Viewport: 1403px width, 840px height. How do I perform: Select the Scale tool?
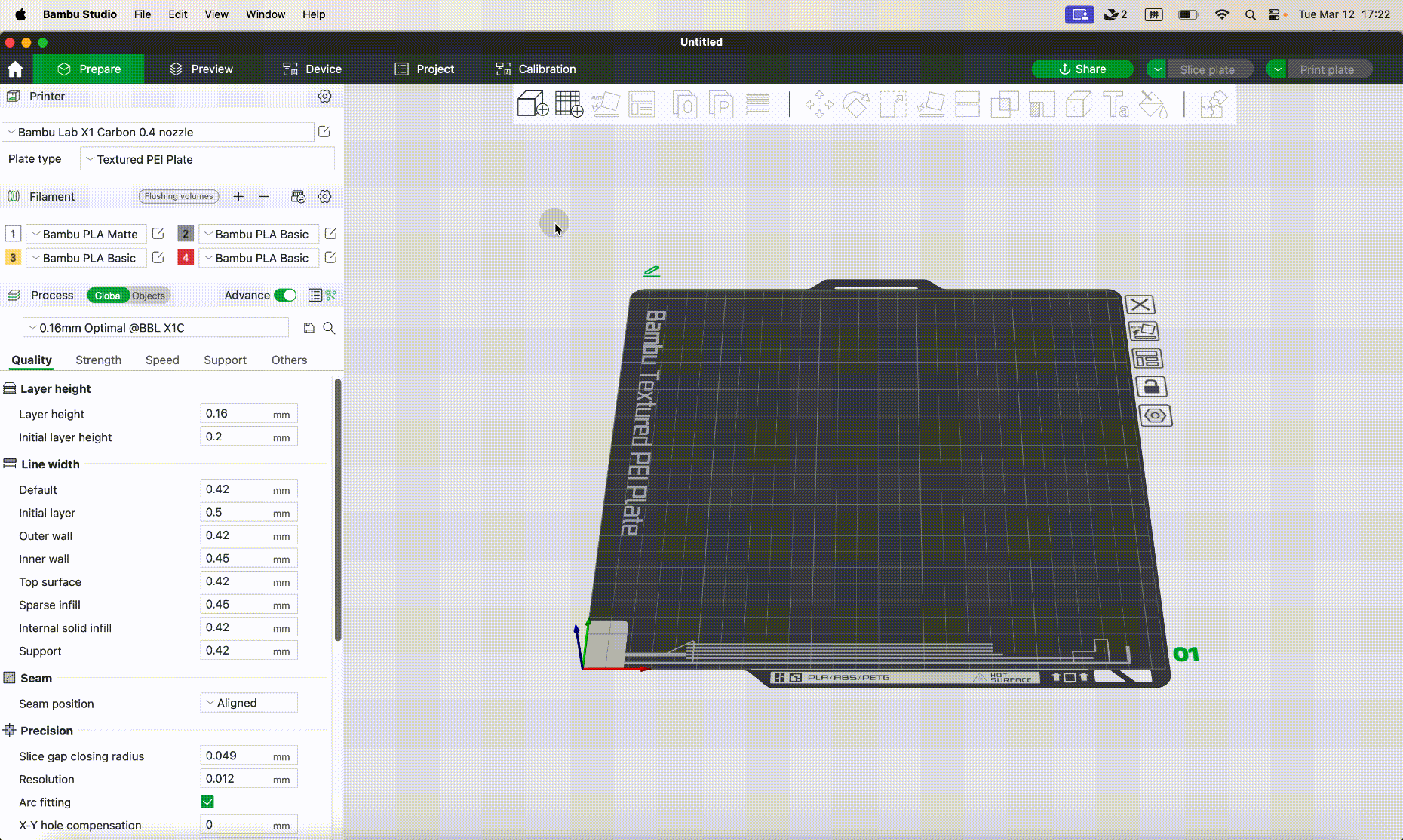[893, 104]
